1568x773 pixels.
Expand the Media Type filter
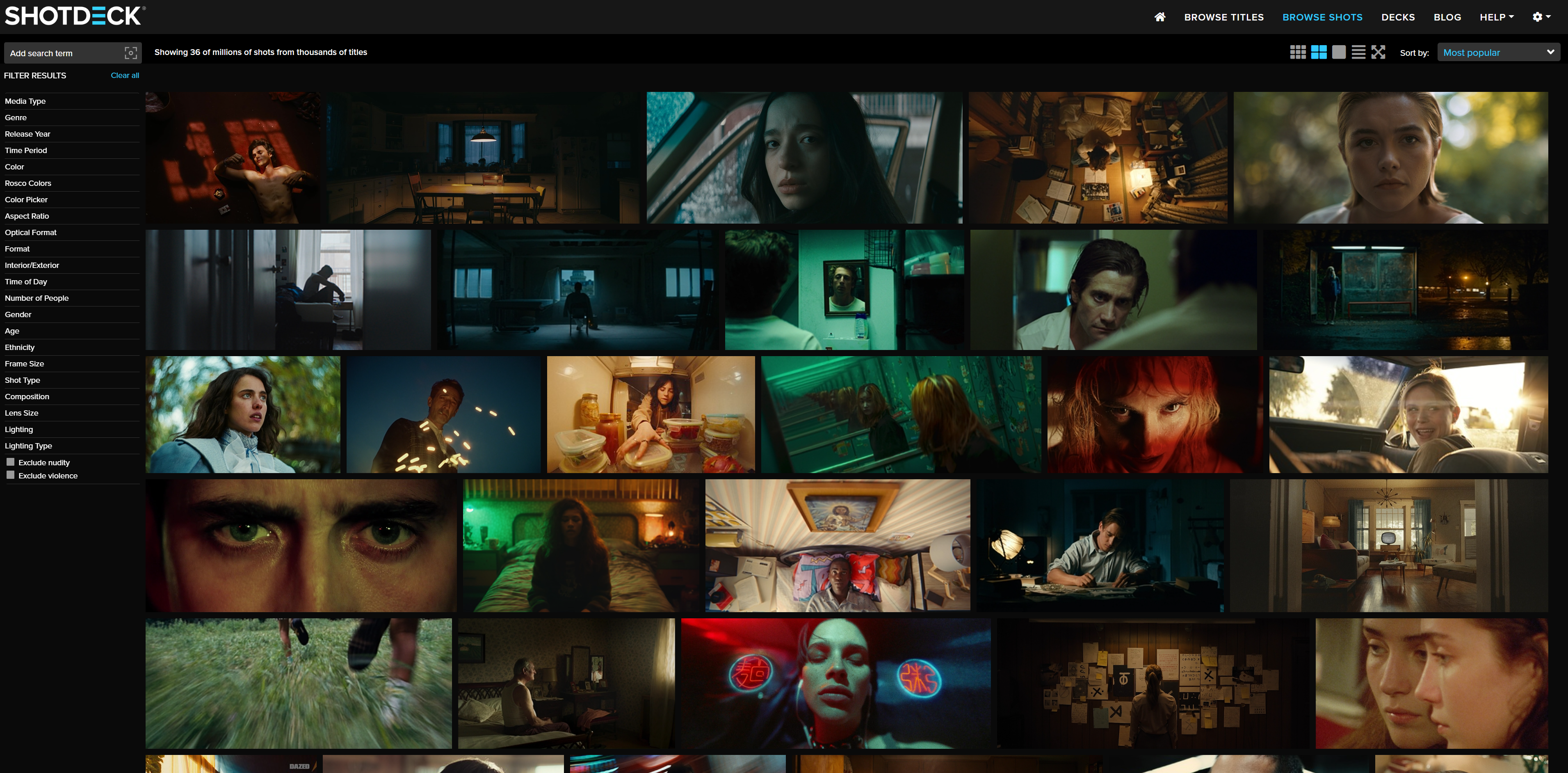[72, 101]
